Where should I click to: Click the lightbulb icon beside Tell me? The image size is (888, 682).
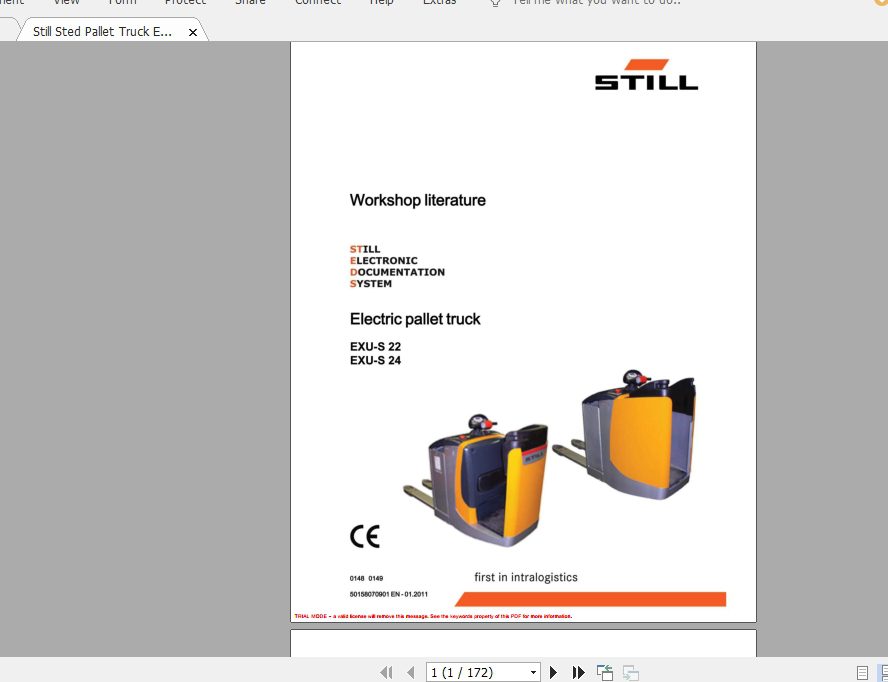[495, 3]
